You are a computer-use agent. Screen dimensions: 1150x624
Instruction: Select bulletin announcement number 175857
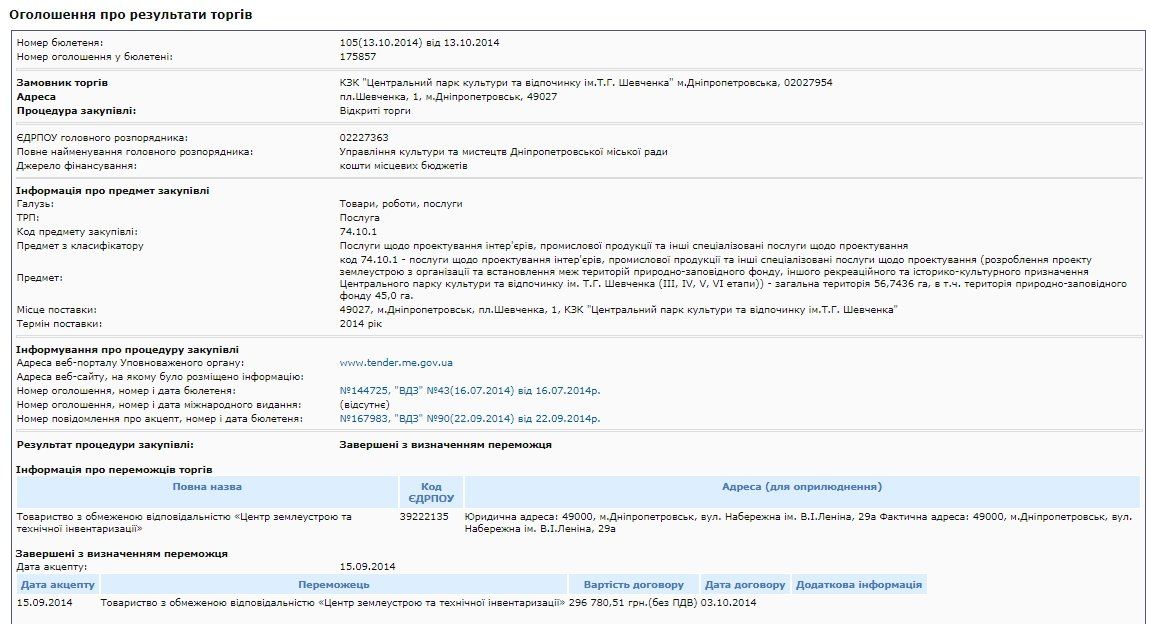pyautogui.click(x=358, y=57)
